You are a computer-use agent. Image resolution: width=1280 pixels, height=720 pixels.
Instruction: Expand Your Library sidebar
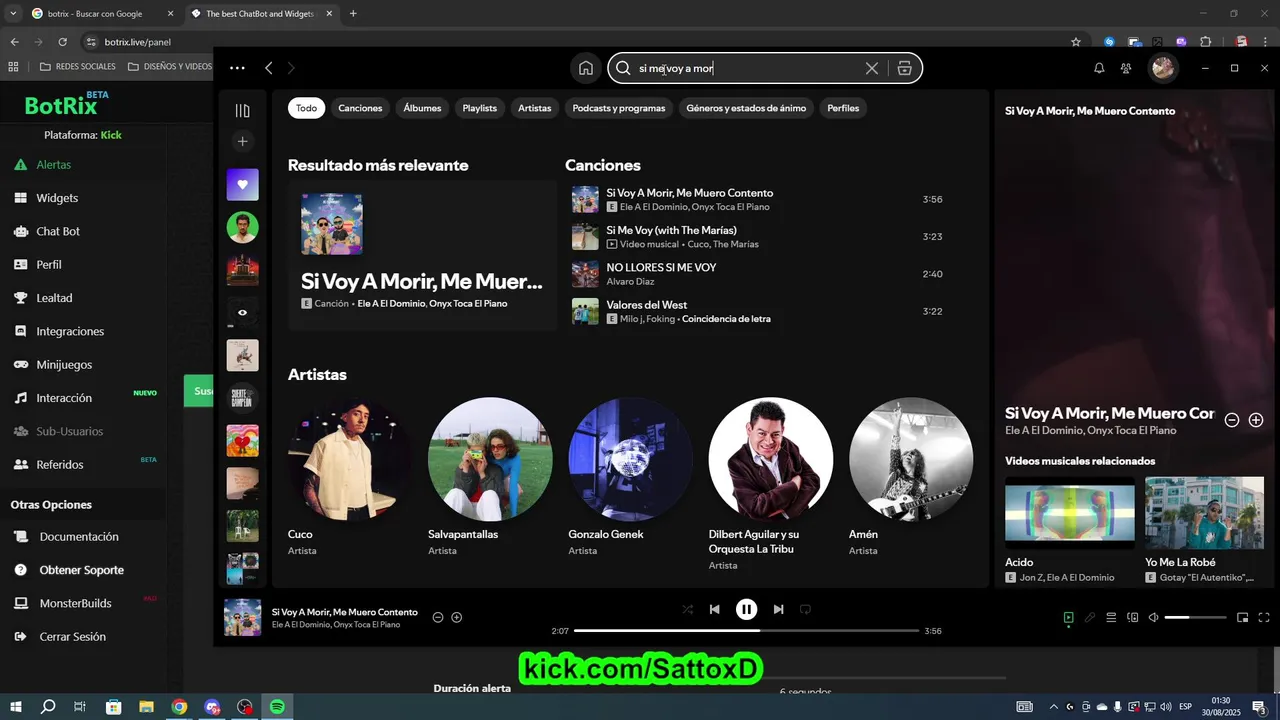tap(242, 110)
